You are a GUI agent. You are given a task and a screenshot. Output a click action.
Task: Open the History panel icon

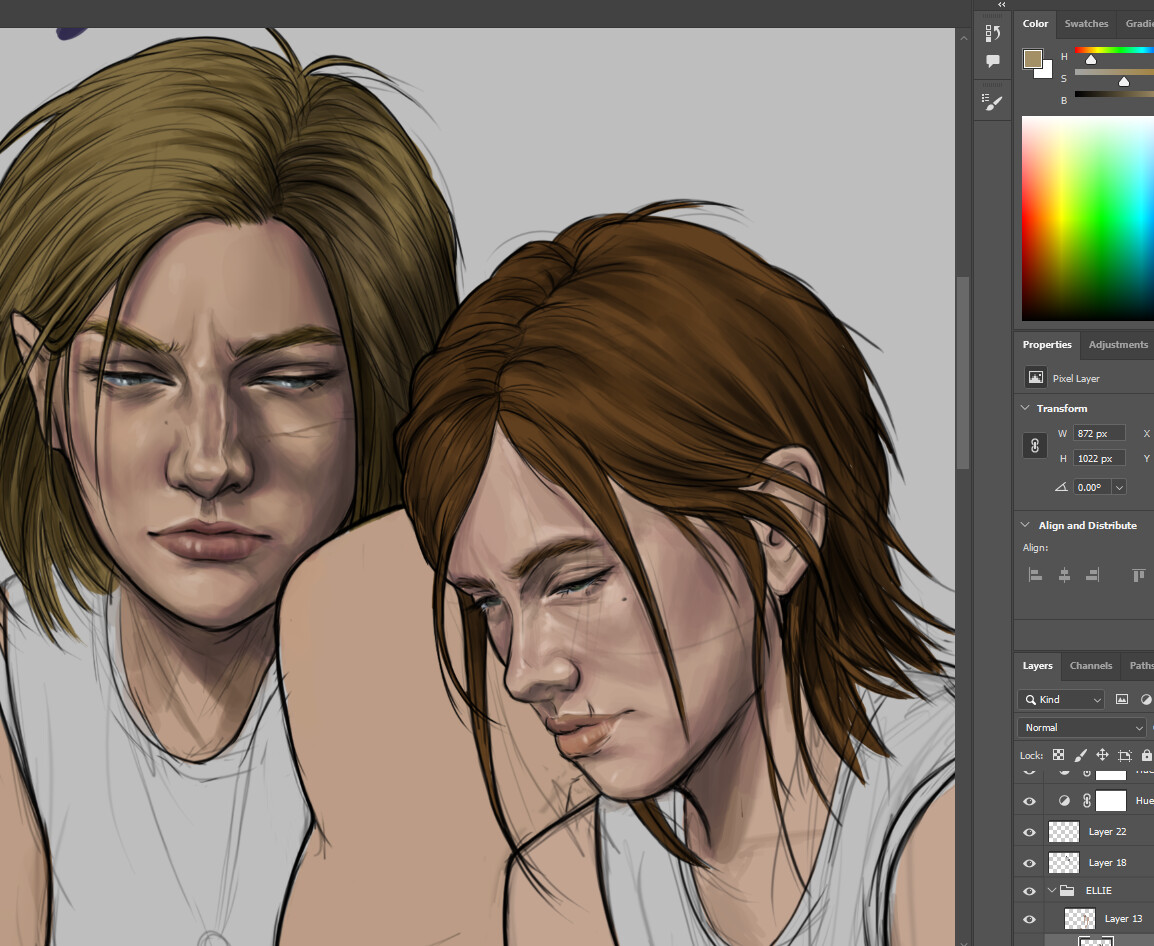click(993, 33)
